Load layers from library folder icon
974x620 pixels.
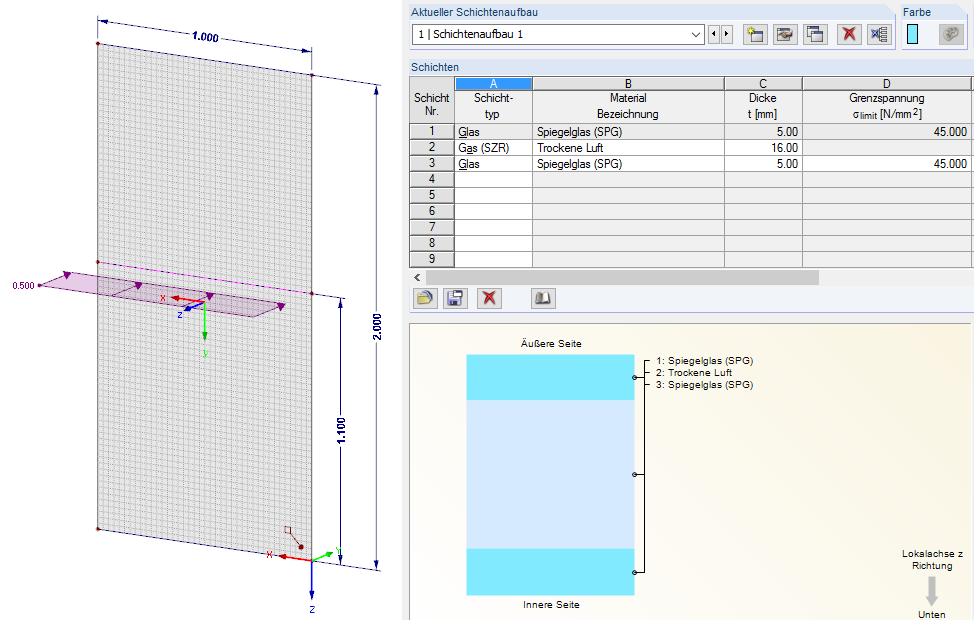coord(425,299)
